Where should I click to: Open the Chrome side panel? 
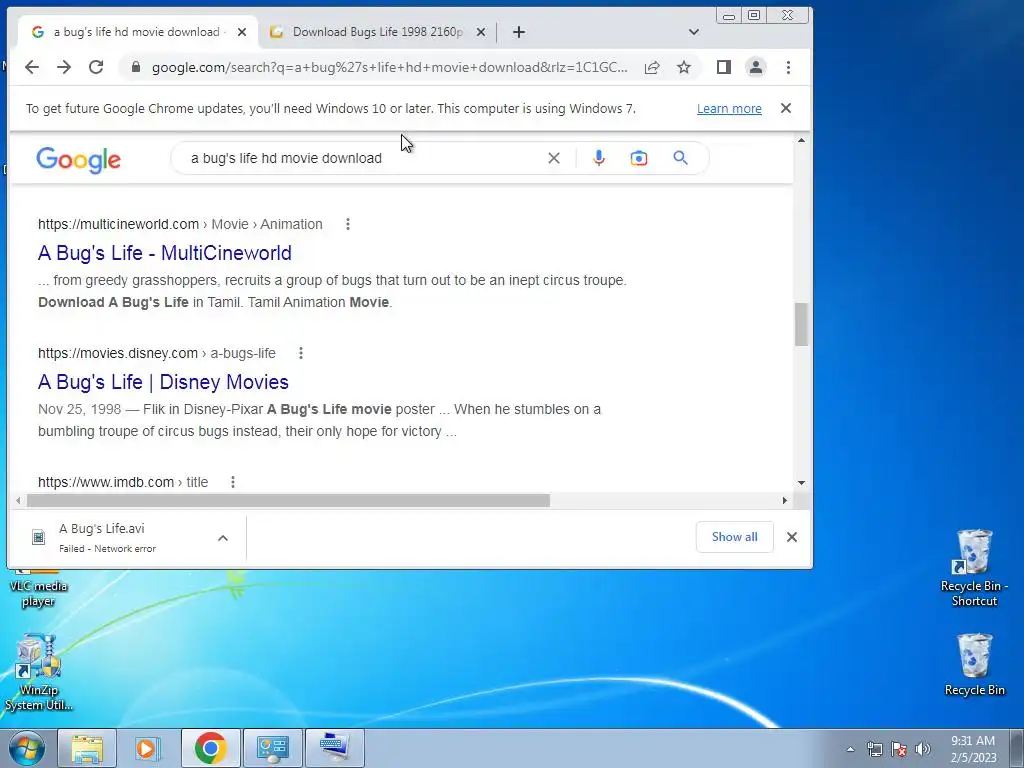[x=724, y=67]
